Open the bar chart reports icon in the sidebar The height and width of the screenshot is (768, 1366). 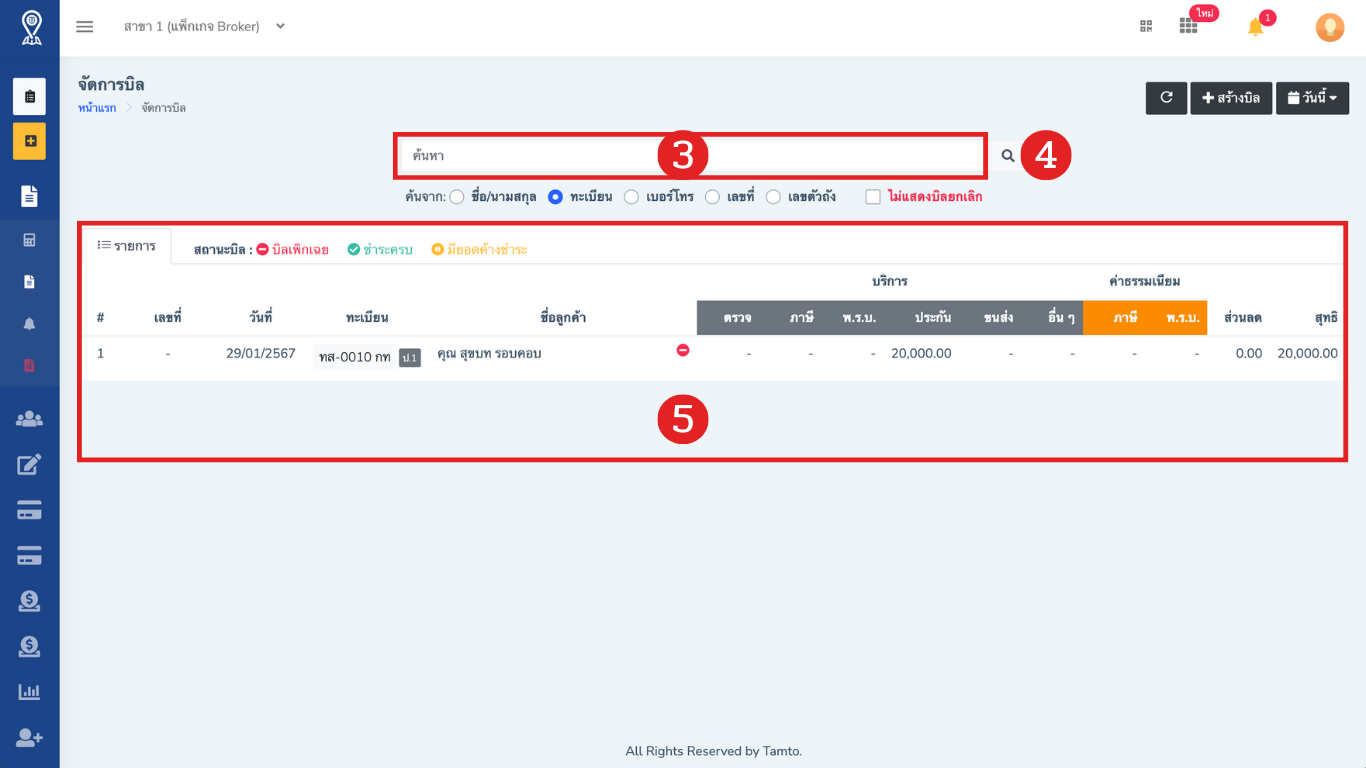29,692
